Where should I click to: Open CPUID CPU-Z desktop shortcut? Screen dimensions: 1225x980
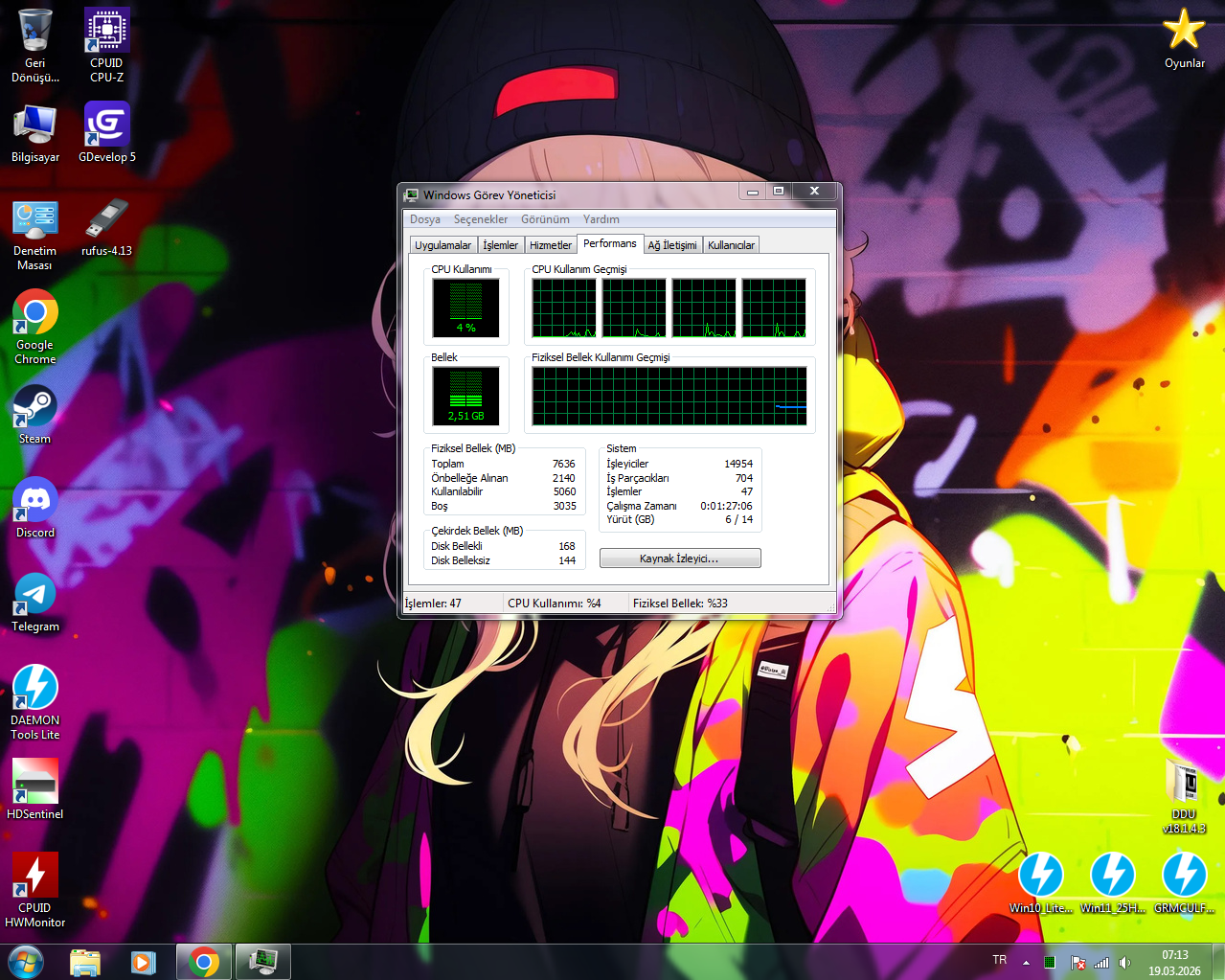(106, 44)
